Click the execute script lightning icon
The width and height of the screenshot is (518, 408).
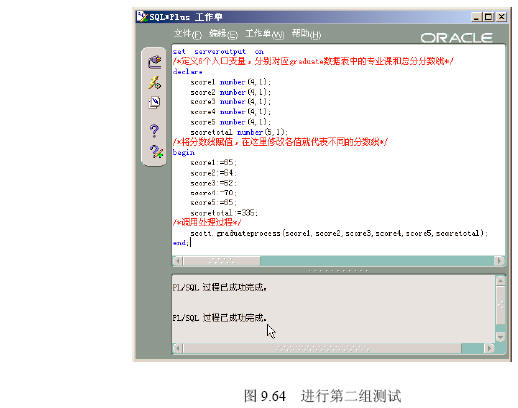(154, 83)
